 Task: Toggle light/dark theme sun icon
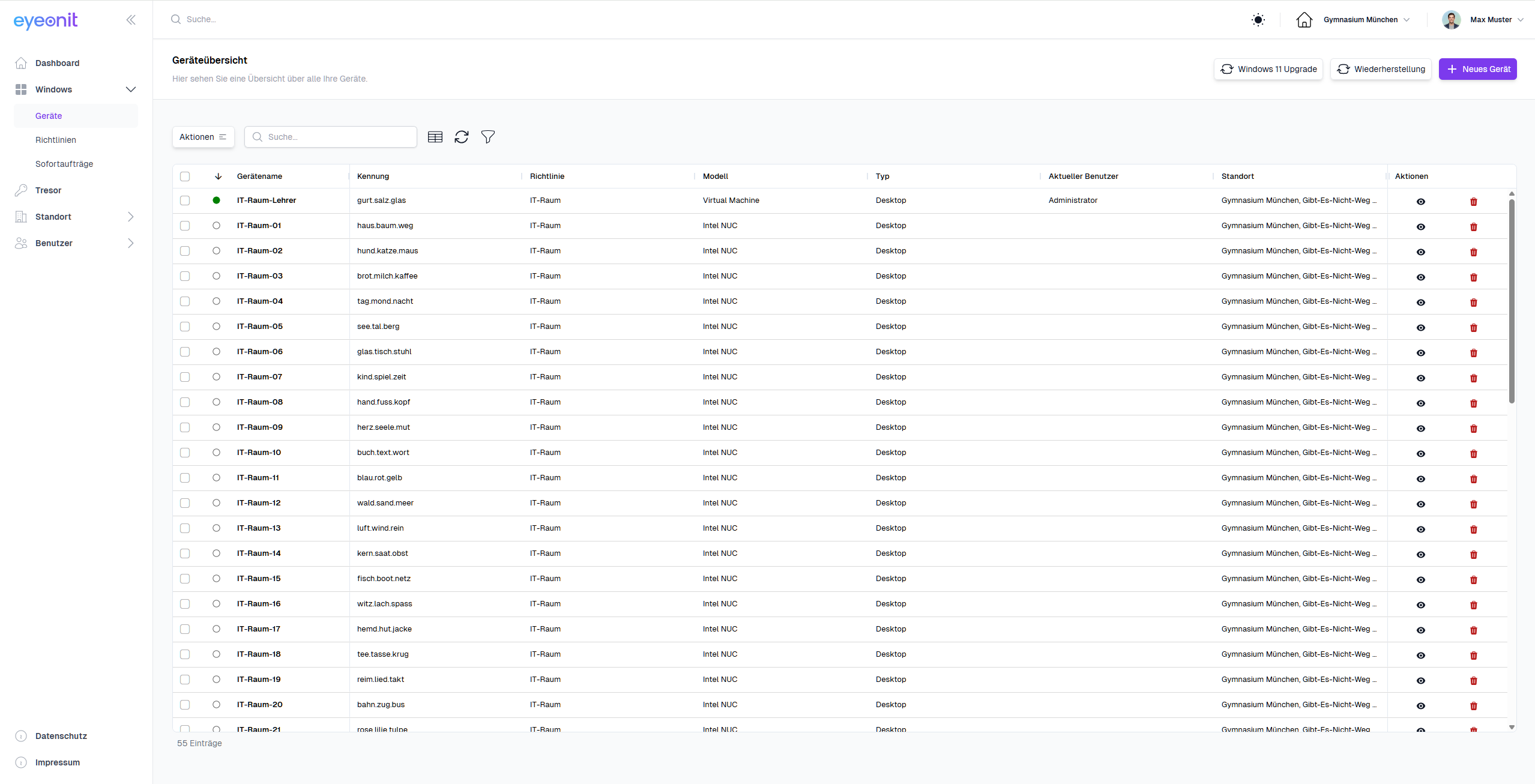click(1258, 20)
